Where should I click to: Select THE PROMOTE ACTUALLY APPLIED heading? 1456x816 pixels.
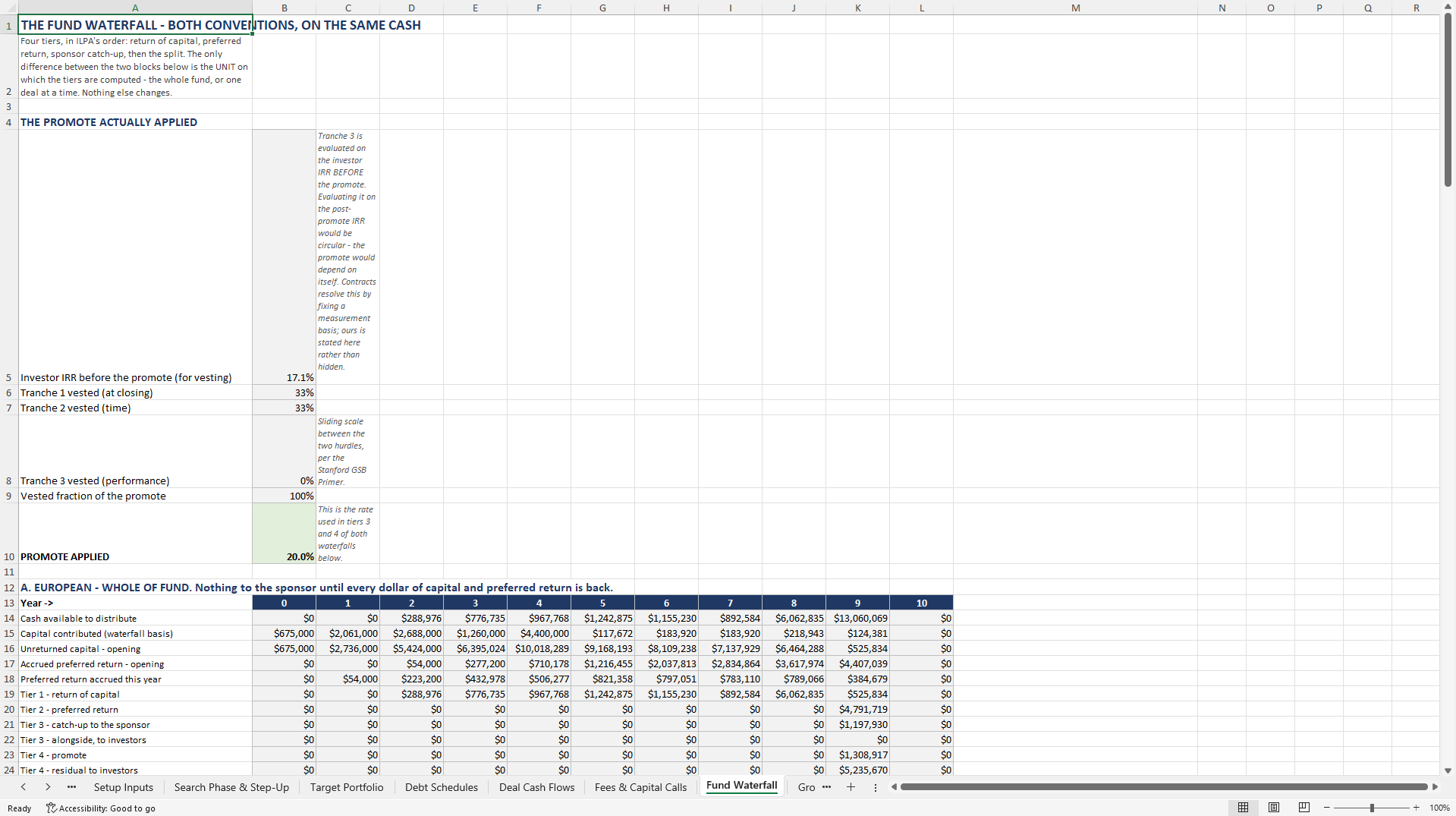click(x=135, y=121)
